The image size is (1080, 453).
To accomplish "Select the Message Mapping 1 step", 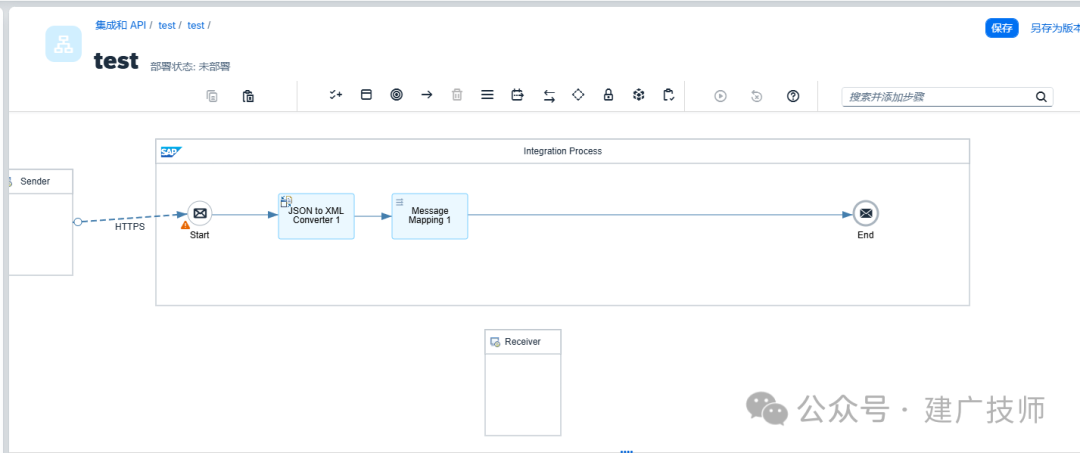I will coord(430,216).
